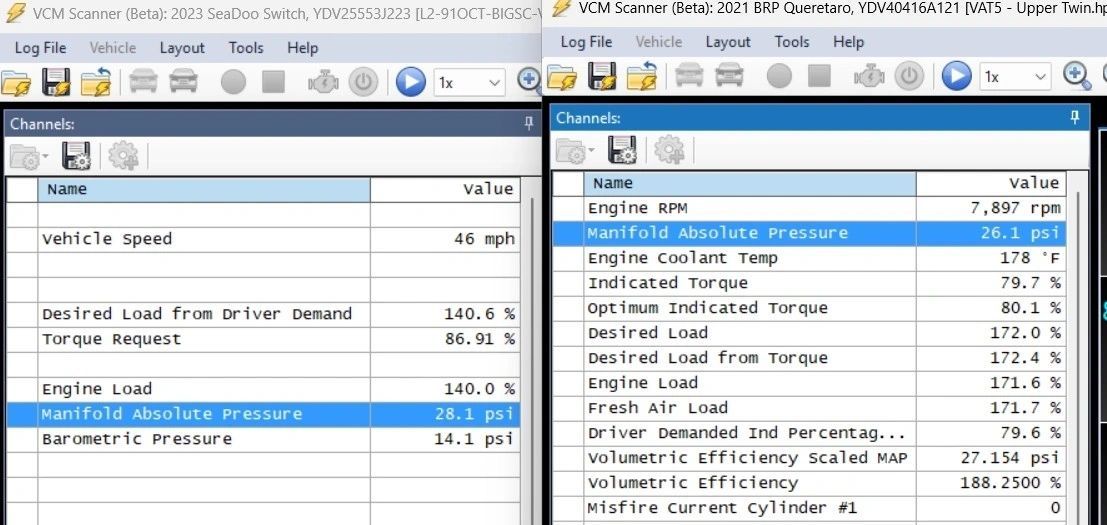This screenshot has width=1107, height=525.
Task: Click first gray car icon in BRP Queretaro toolbar
Action: [689, 76]
